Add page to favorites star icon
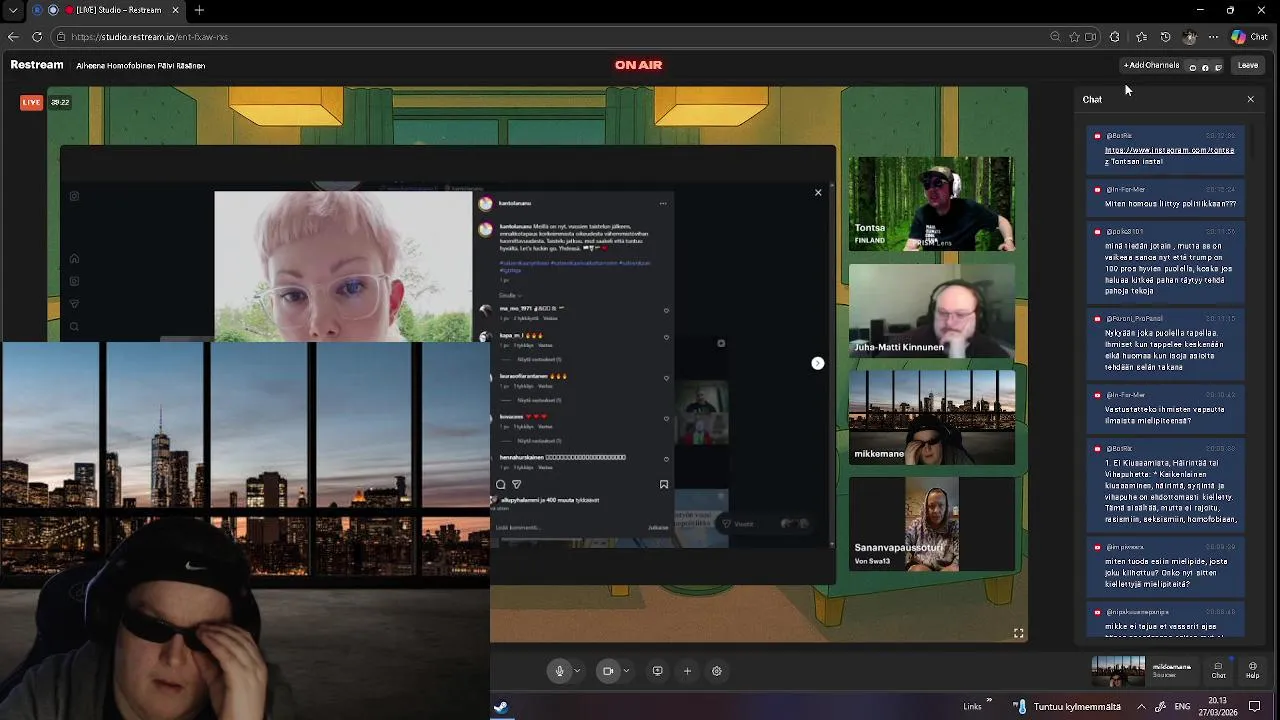Screen dimensions: 1280x720 click(1074, 37)
